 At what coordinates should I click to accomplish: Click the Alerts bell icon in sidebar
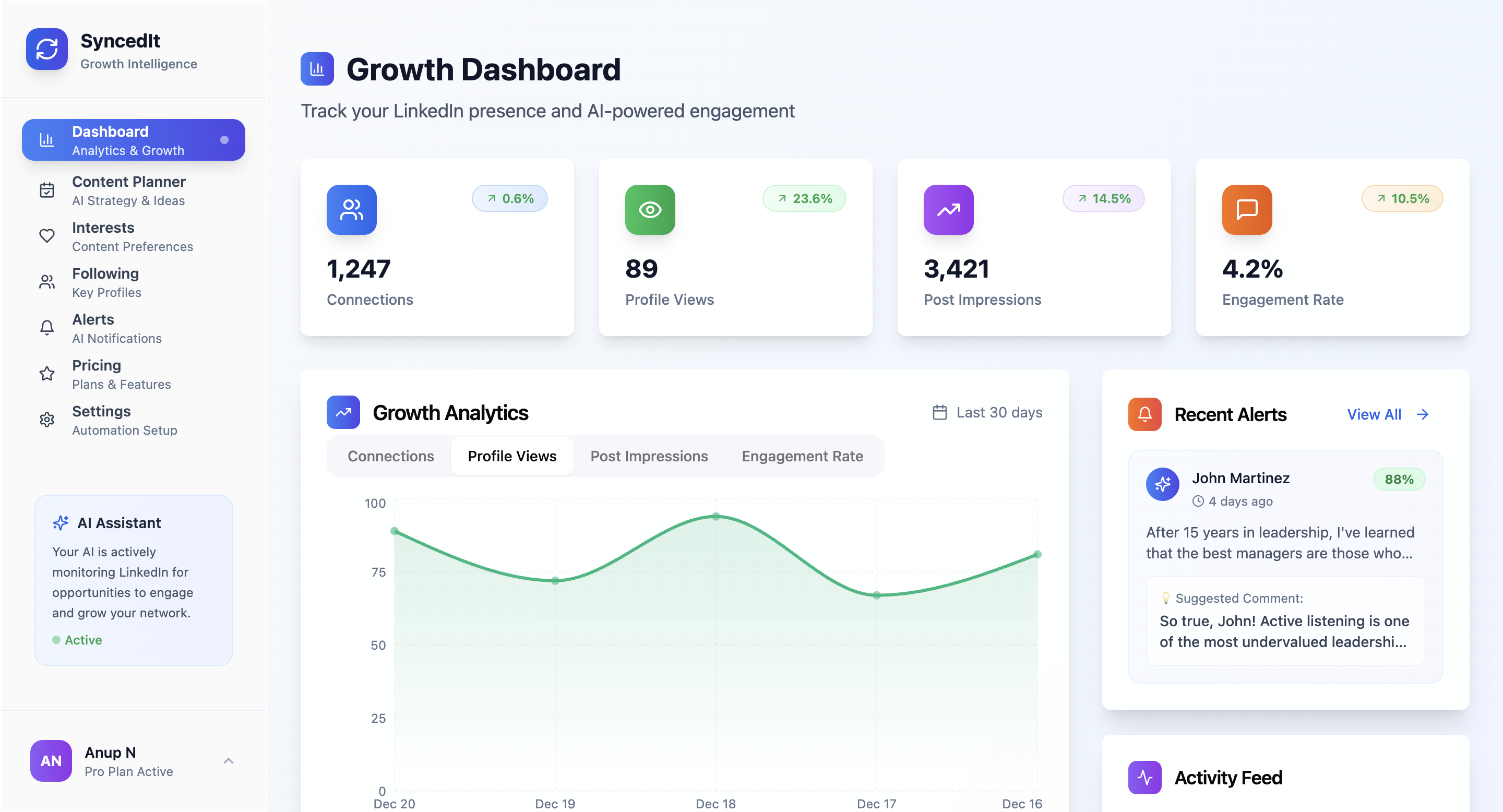pos(46,328)
